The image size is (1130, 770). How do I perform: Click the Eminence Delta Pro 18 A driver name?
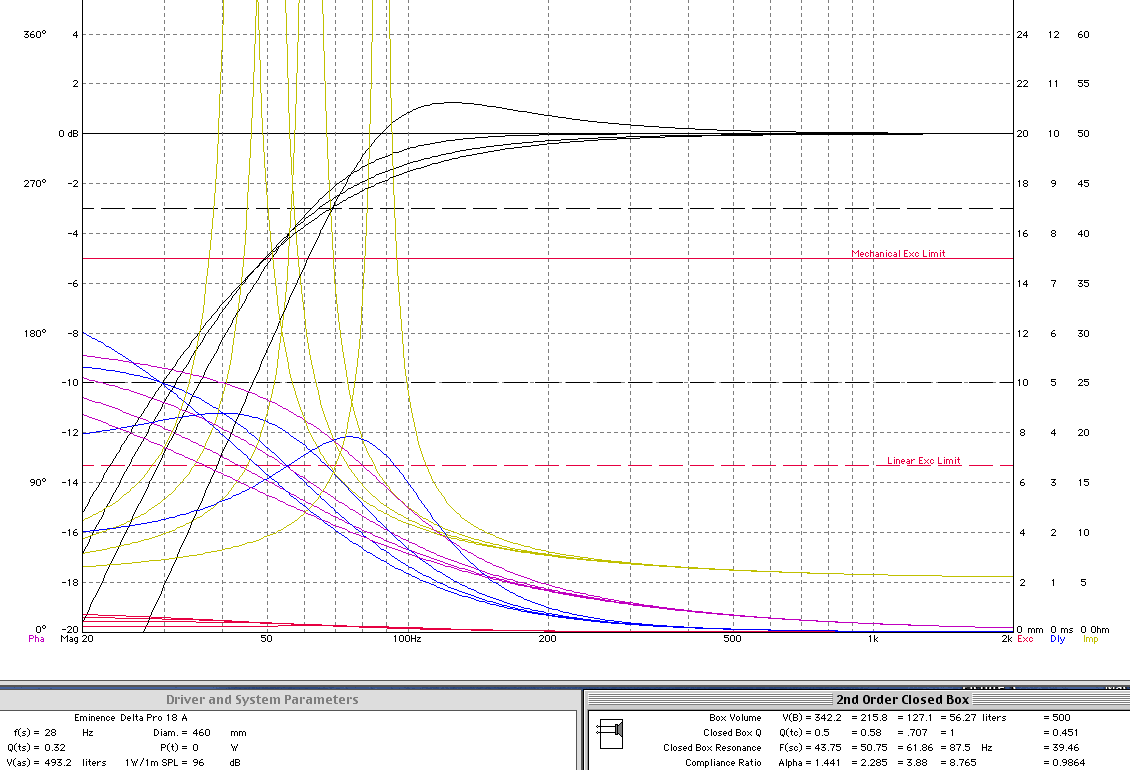coord(130,717)
